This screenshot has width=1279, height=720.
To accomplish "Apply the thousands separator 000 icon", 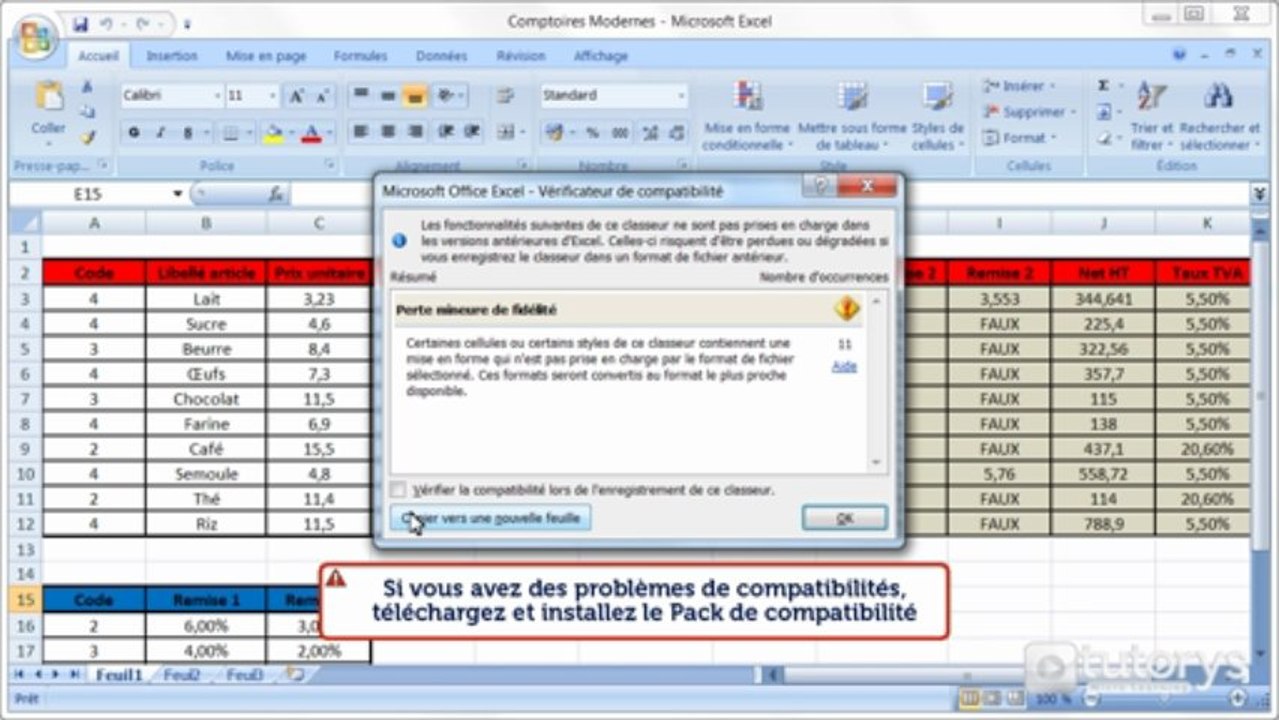I will pos(620,132).
